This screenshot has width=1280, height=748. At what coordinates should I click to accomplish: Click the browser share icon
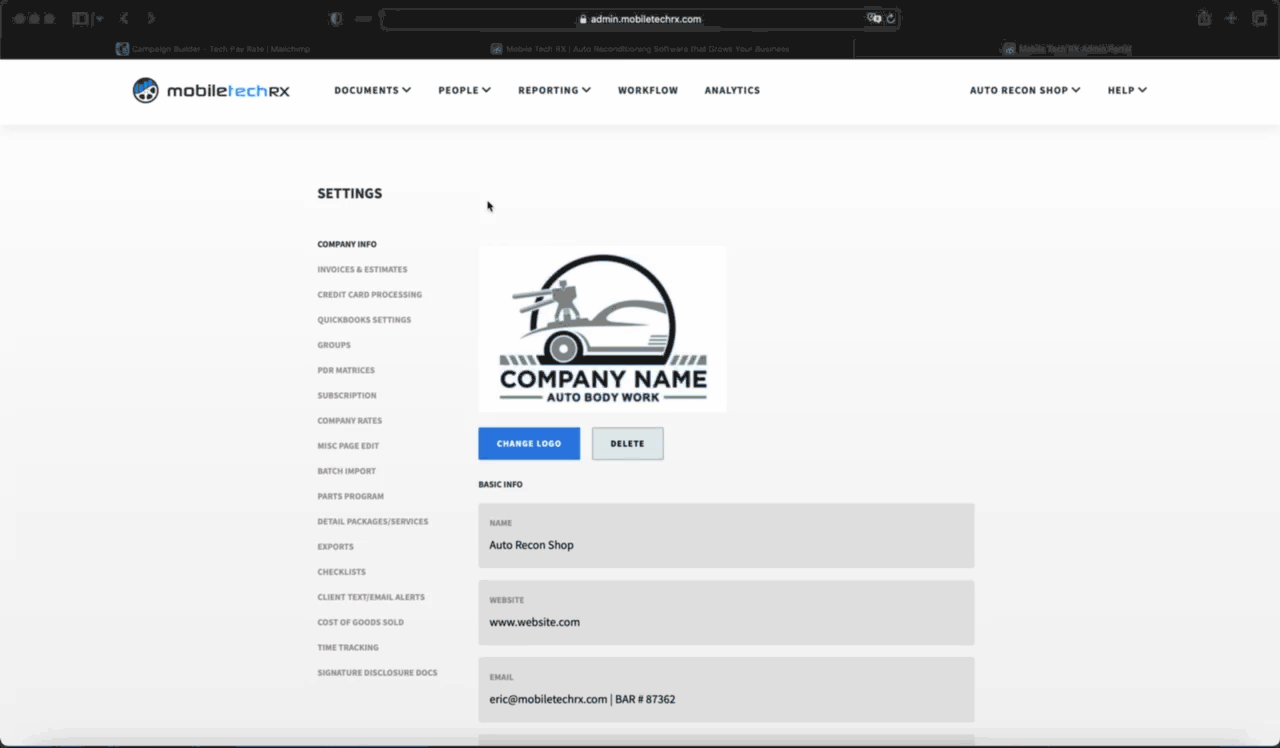pyautogui.click(x=1204, y=19)
